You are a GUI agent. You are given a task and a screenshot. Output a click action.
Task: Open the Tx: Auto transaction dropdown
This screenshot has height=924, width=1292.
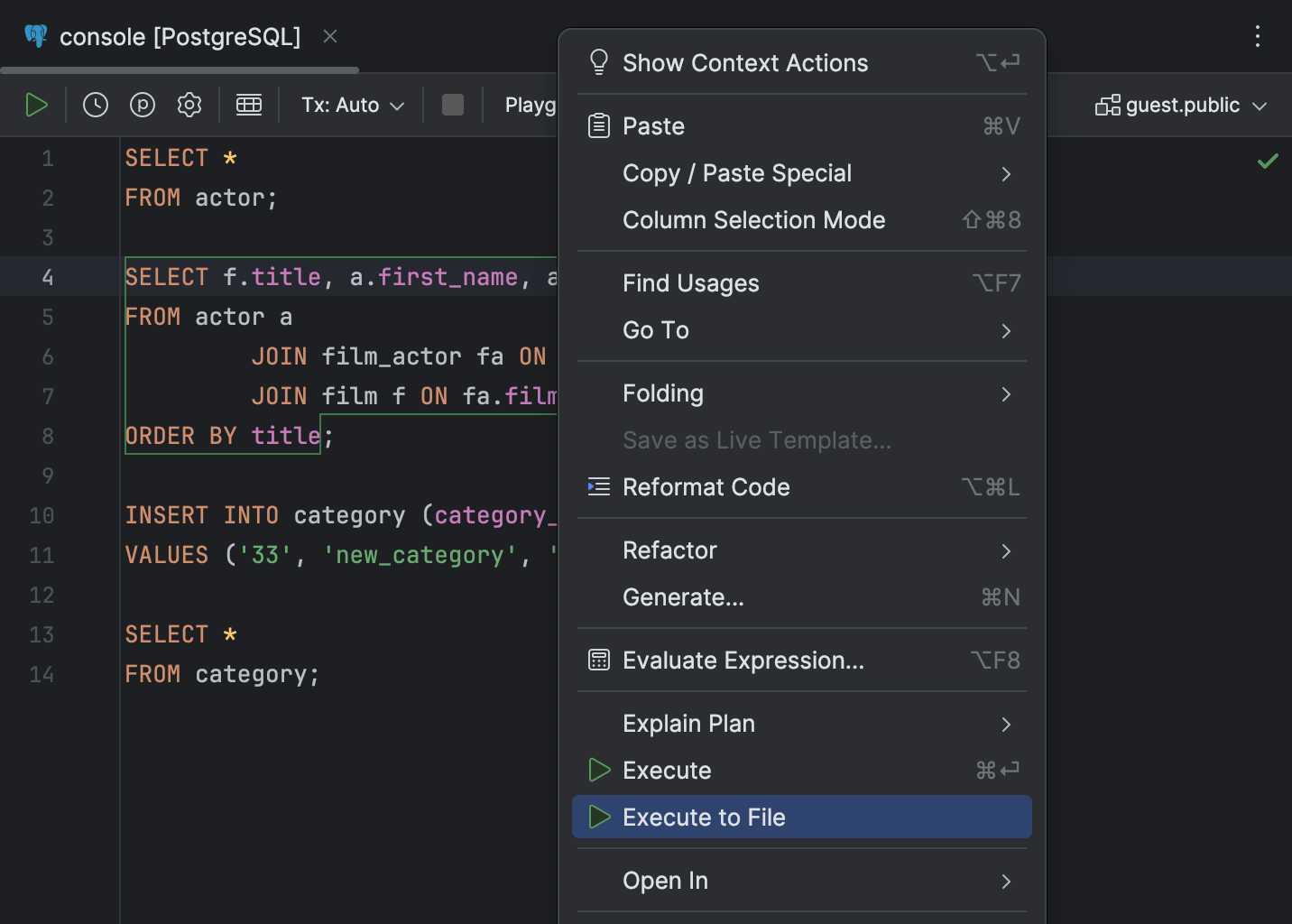point(350,105)
